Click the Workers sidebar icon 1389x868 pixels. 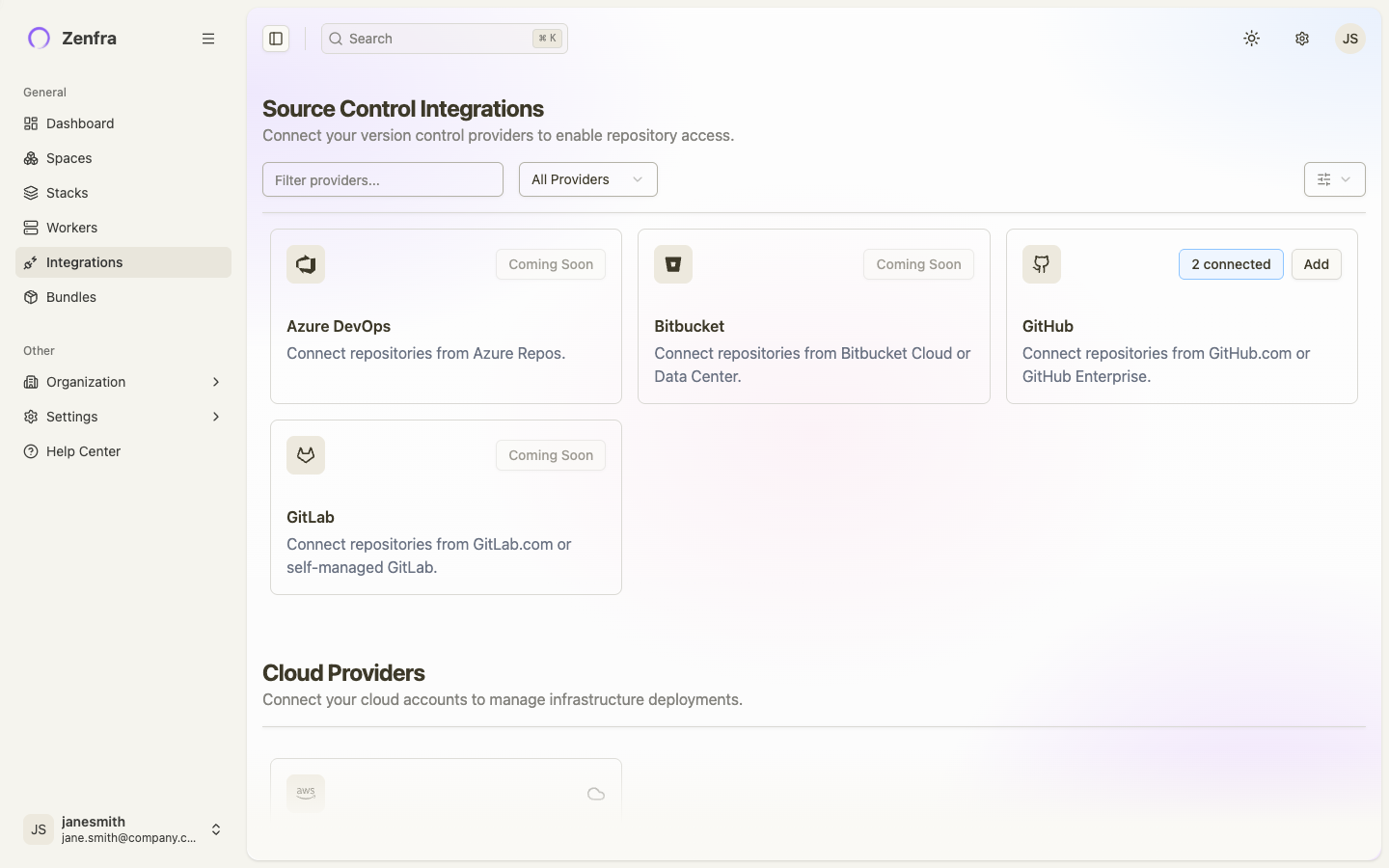tap(29, 227)
